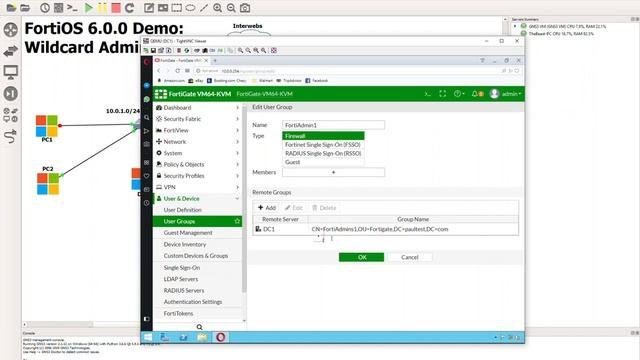
Task: Open File Explorer on remote taskbar
Action: click(202, 337)
